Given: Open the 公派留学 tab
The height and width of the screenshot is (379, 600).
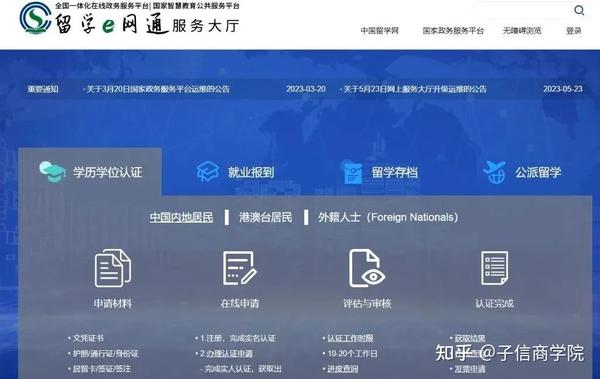Looking at the screenshot, I should pyautogui.click(x=522, y=172).
